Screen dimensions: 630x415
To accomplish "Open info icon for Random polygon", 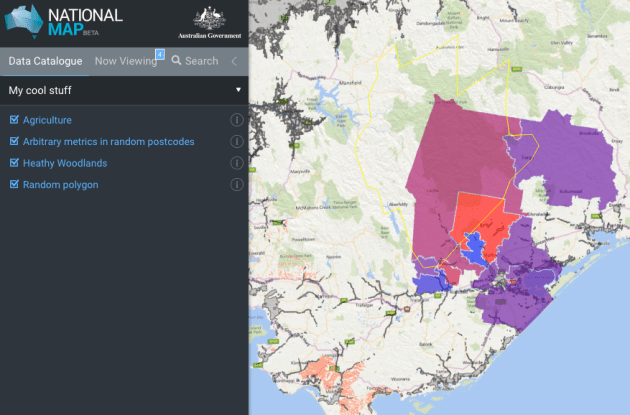I will 237,184.
